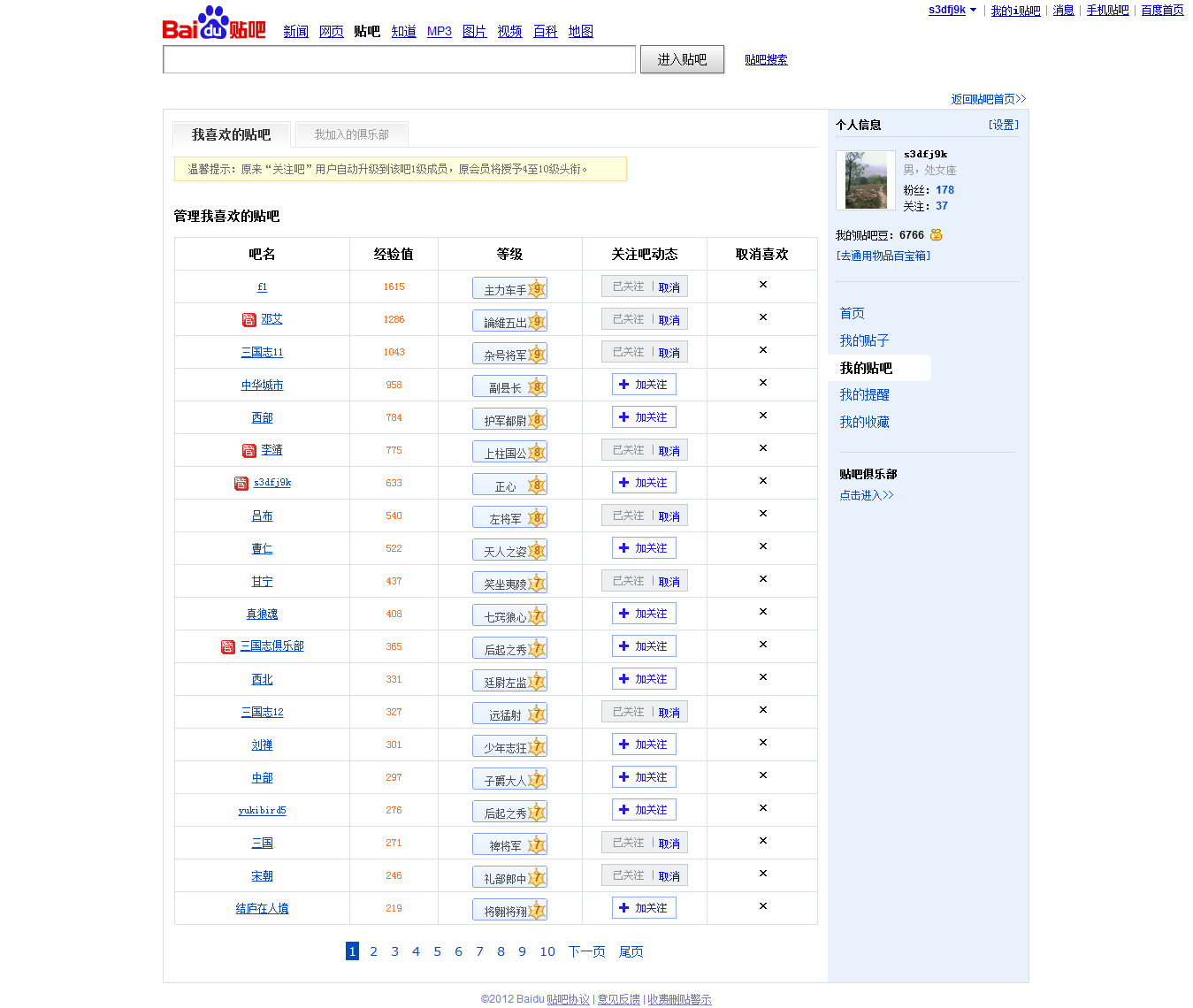Follow the 中华城市 bar with 加关注
Image resolution: width=1193 pixels, height=1008 pixels.
644,385
